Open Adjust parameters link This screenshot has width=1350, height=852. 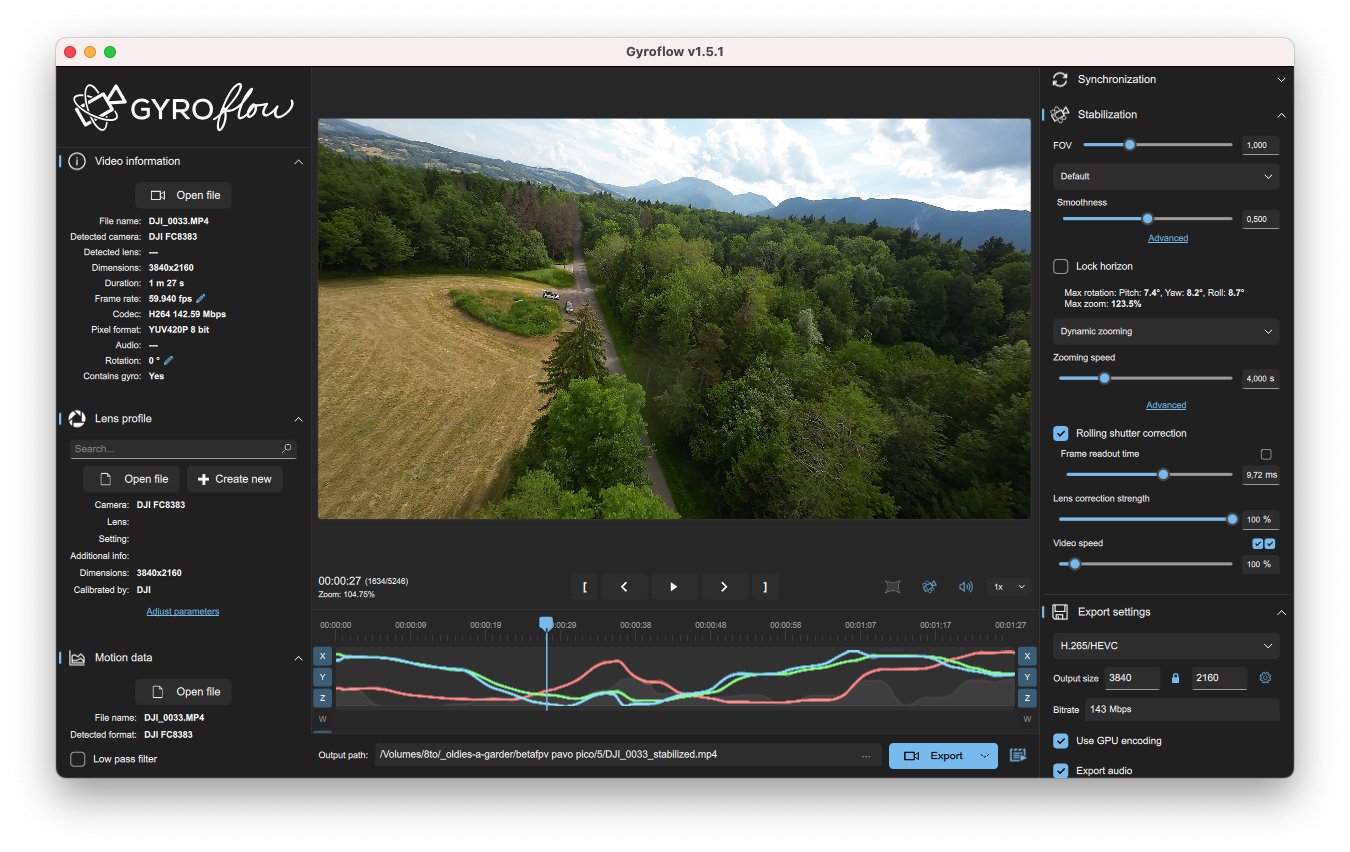[x=183, y=611]
